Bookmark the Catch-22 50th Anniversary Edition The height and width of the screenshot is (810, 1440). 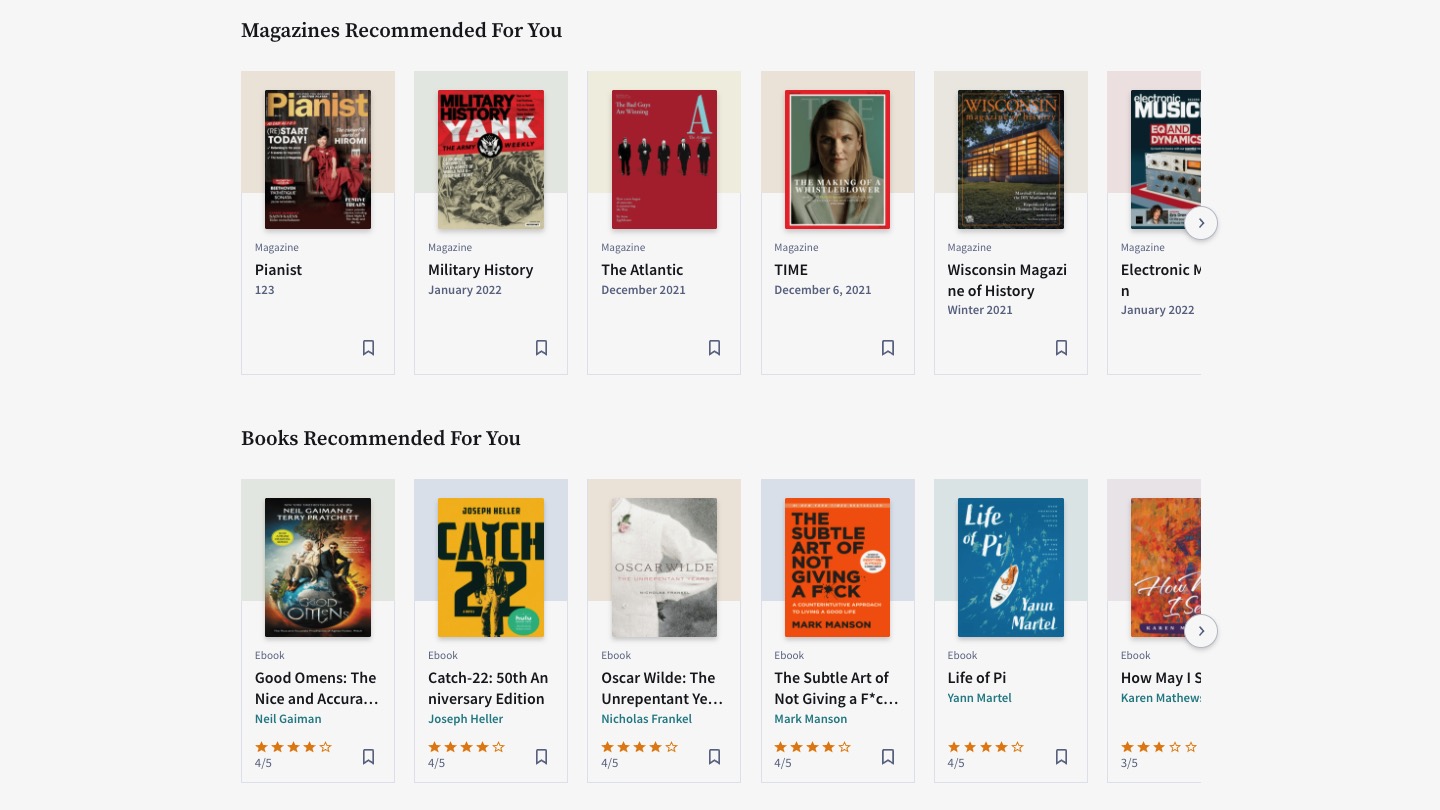541,757
